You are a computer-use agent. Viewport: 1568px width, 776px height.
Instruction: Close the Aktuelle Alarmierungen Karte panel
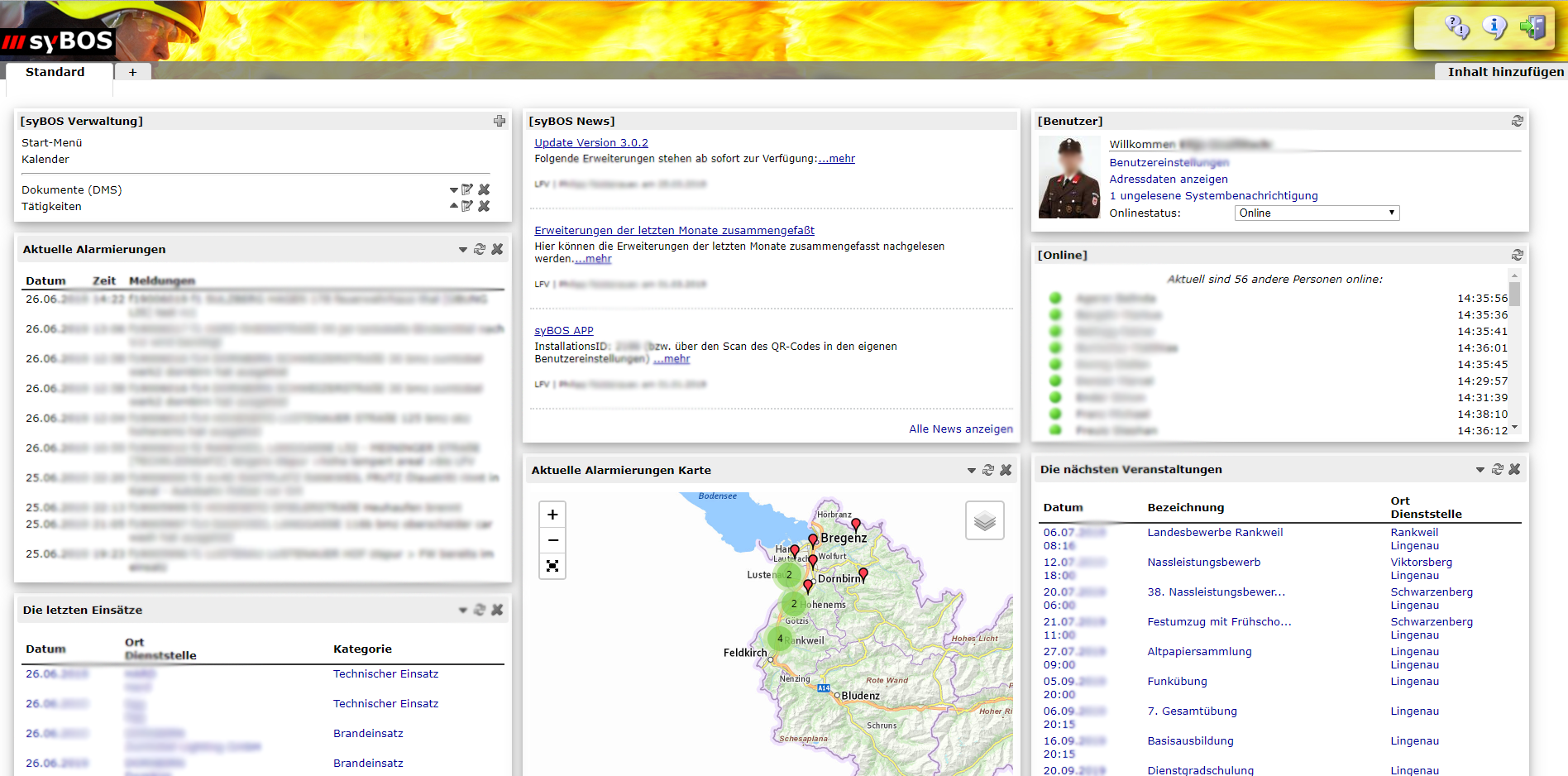click(x=1006, y=470)
